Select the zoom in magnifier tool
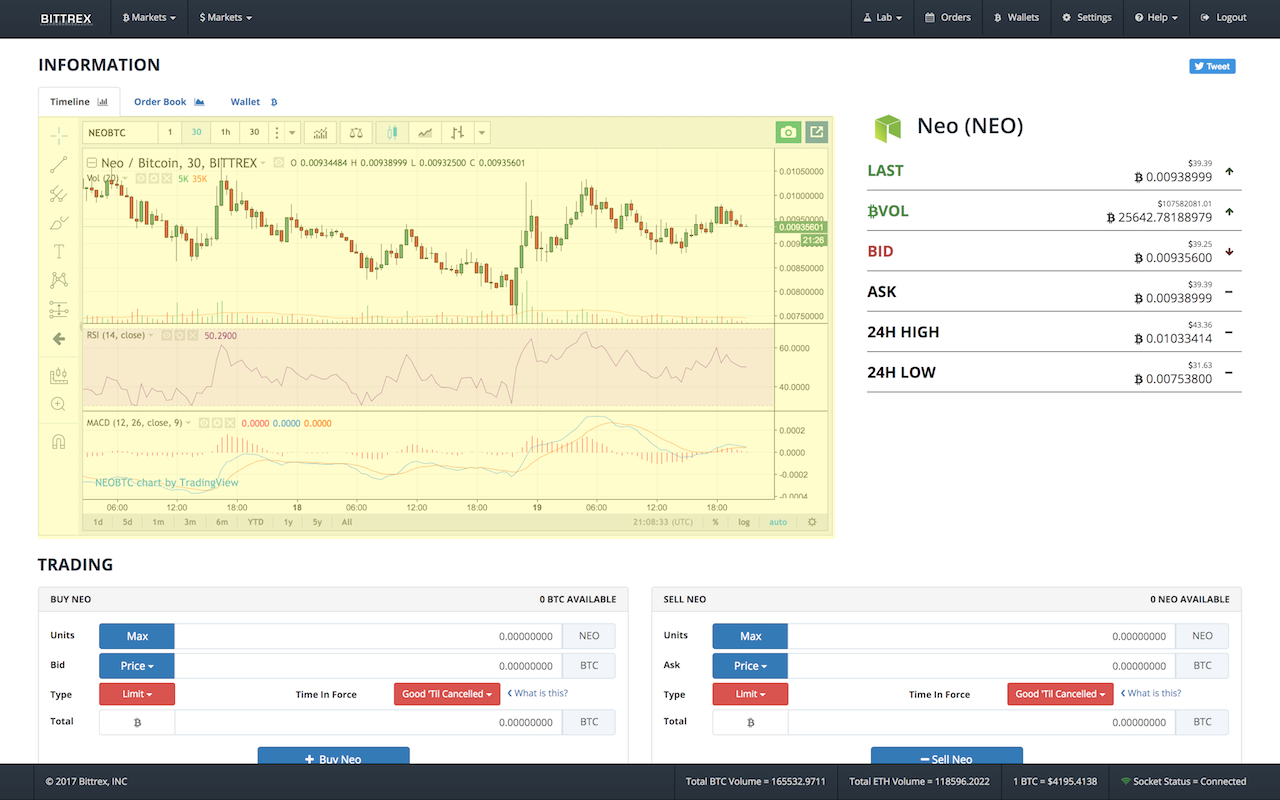The width and height of the screenshot is (1280, 800). coord(59,404)
